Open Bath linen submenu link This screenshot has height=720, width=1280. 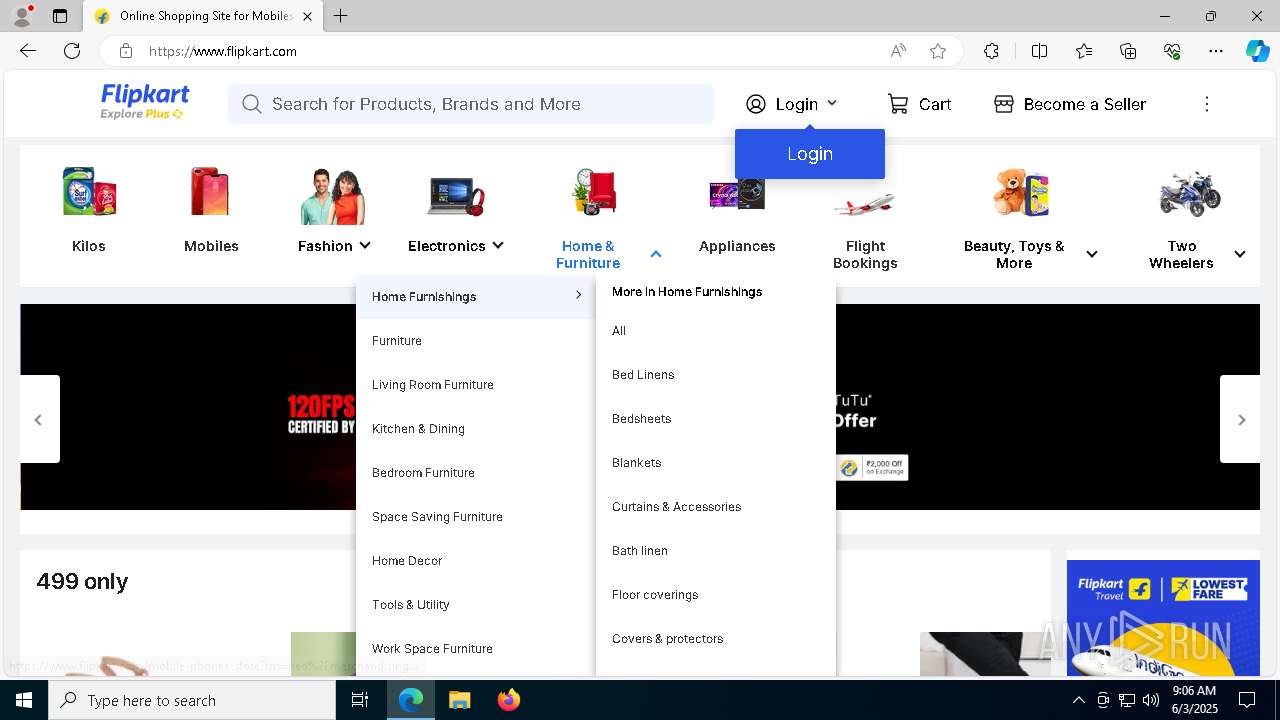click(x=640, y=551)
